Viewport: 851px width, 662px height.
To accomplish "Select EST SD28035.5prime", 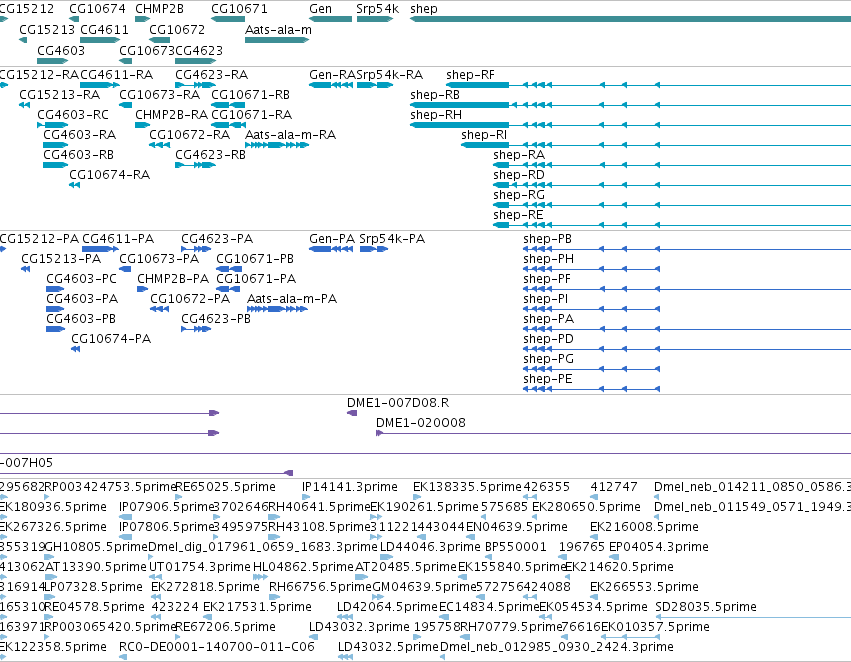I will point(706,607).
